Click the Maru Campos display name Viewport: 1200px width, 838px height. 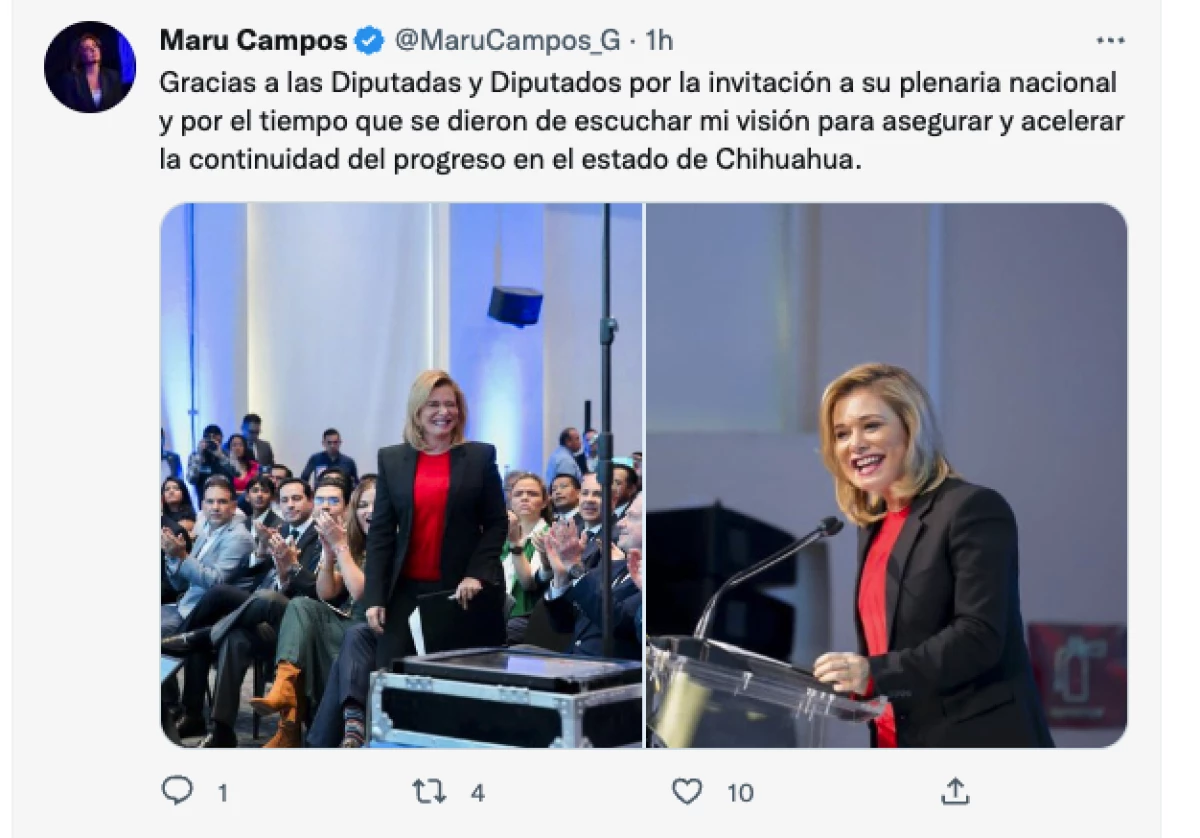pos(254,41)
